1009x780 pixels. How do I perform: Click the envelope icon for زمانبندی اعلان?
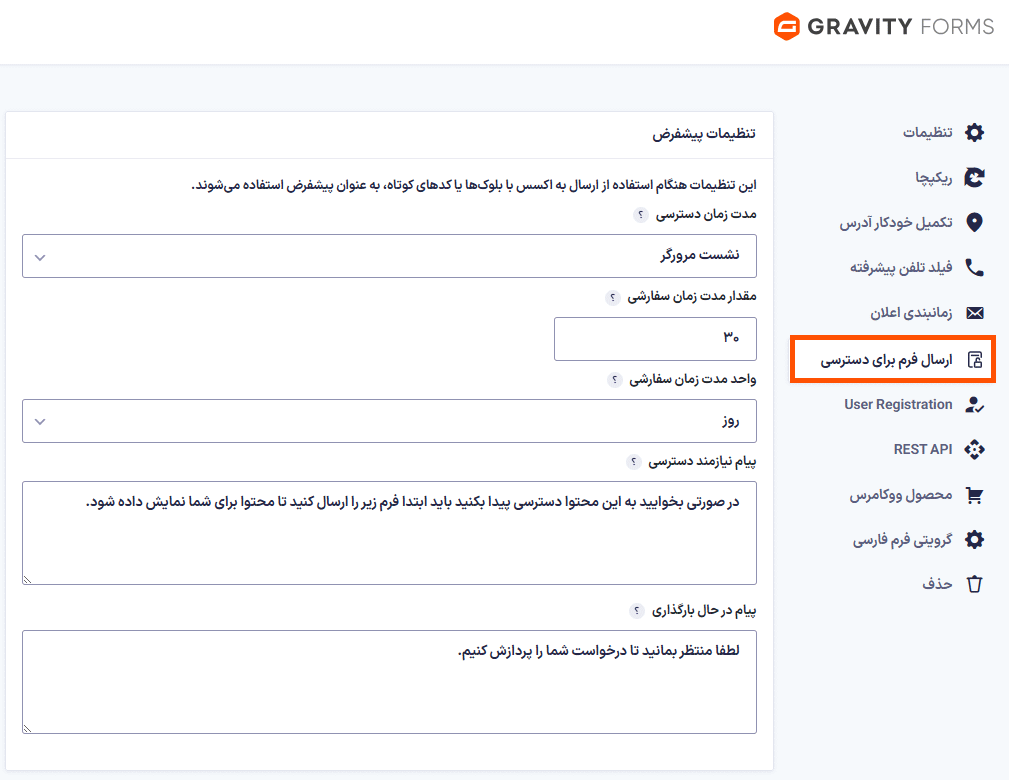pyautogui.click(x=974, y=312)
